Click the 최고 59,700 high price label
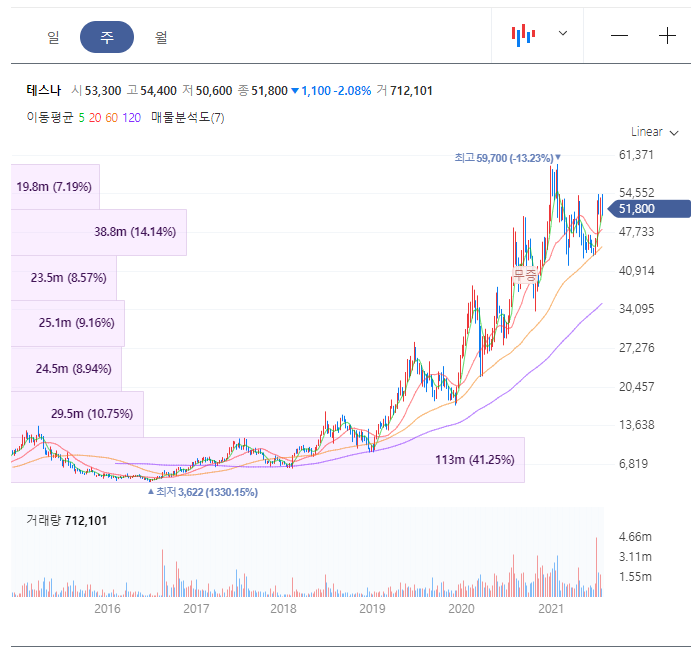The height and width of the screenshot is (663, 696). point(507,158)
